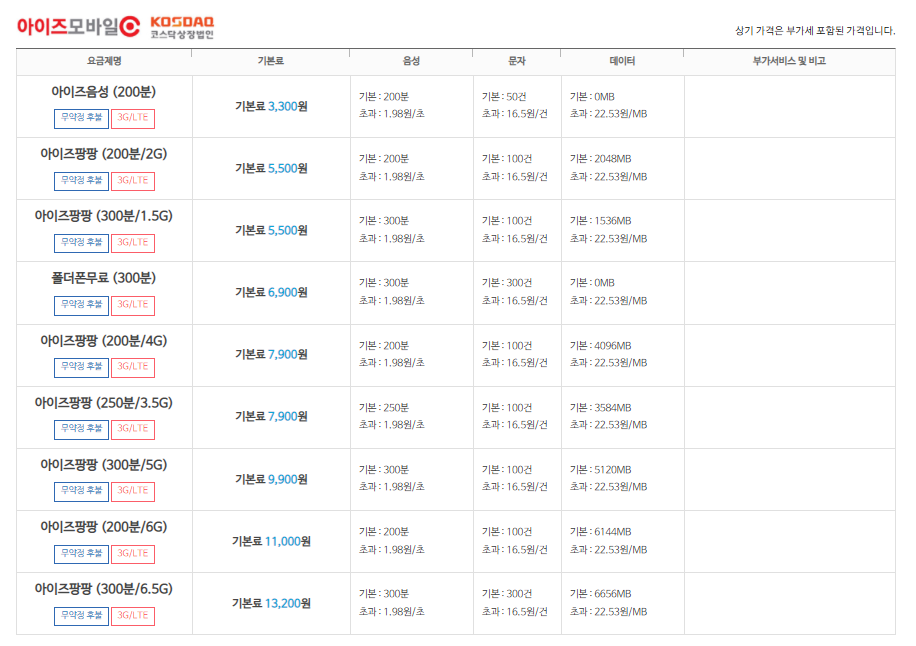Click the 기본 : 3584MB data value

(601, 408)
